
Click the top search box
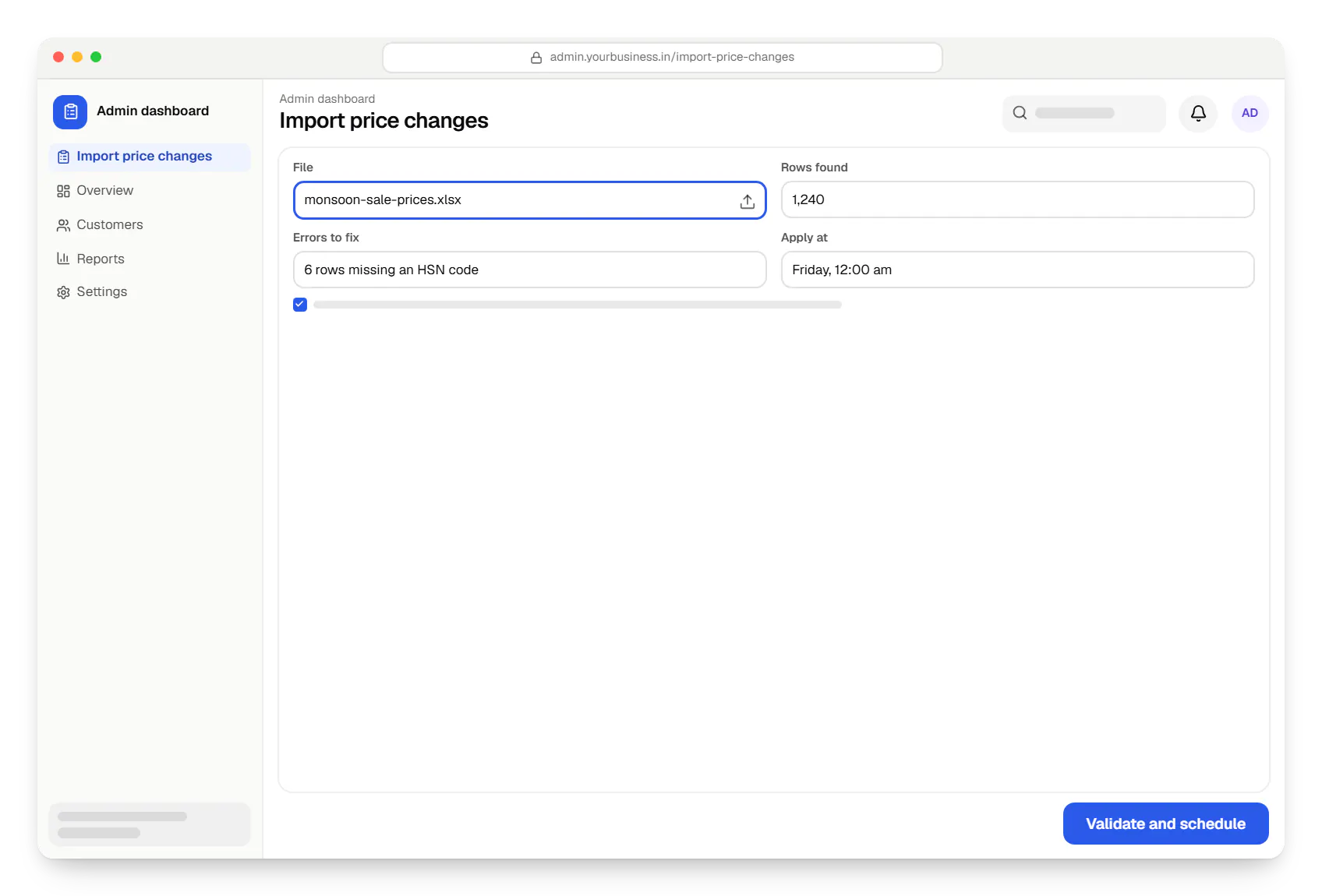coord(1083,113)
